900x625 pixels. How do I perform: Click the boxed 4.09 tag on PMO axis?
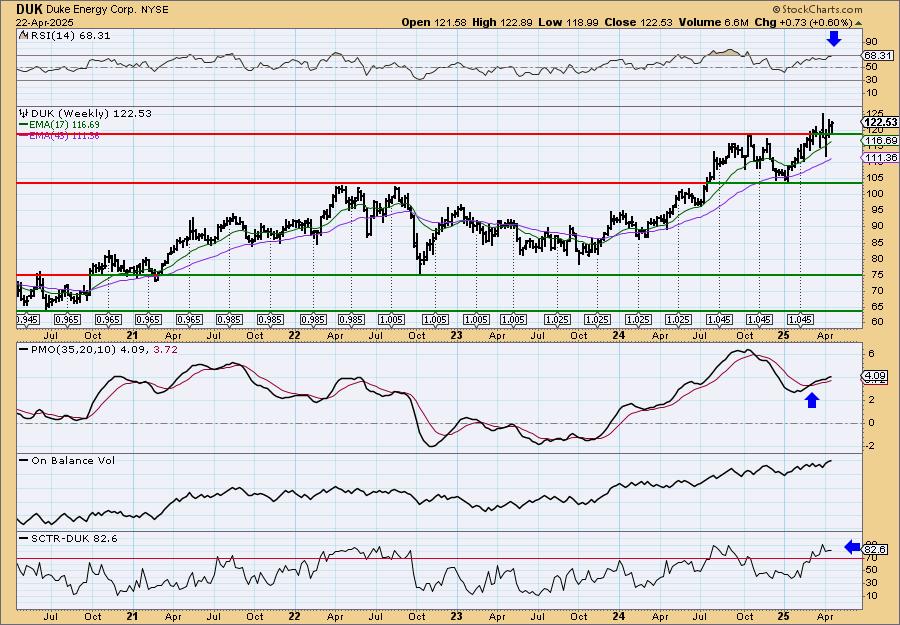click(x=875, y=376)
